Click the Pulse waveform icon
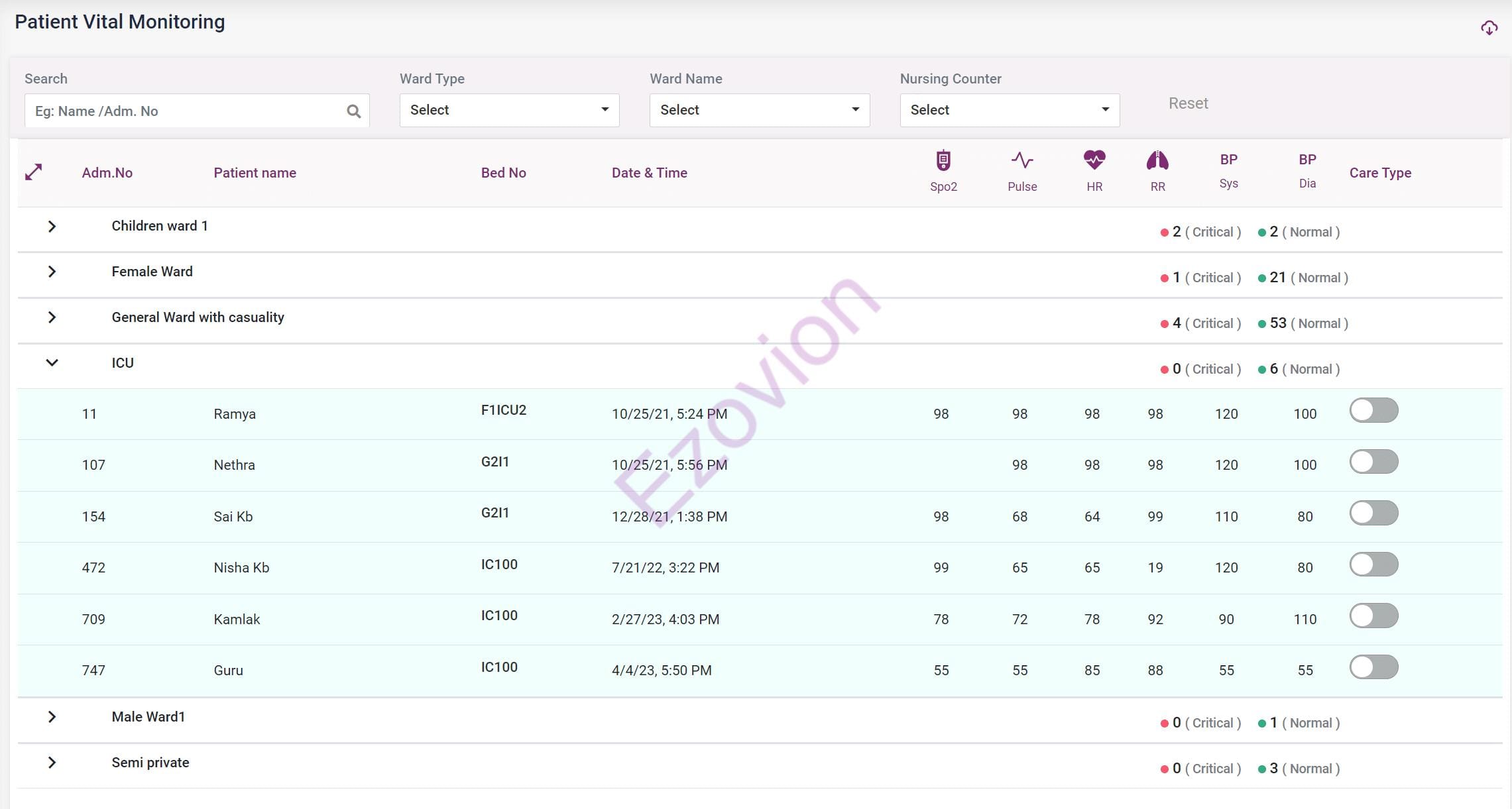 point(1021,160)
